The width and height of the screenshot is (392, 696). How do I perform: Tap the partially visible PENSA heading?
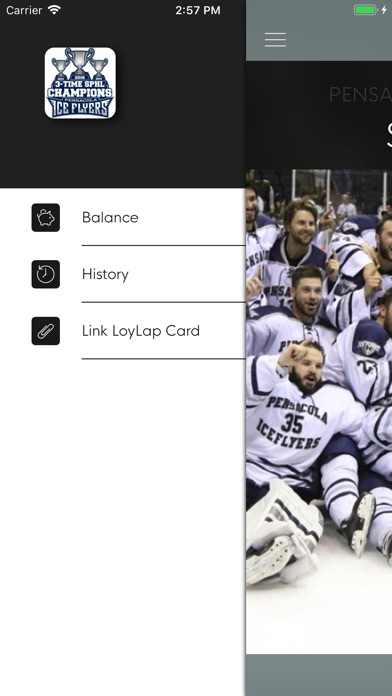(360, 95)
